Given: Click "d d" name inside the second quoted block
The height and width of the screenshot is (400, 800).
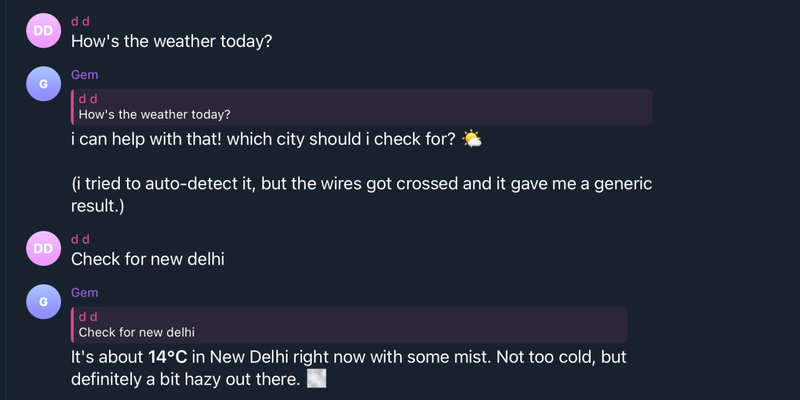Looking at the screenshot, I should coord(87,317).
